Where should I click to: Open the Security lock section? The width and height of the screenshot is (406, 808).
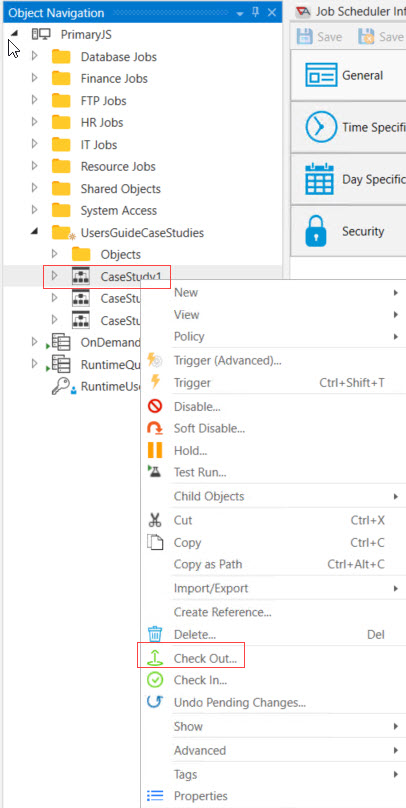pos(348,231)
